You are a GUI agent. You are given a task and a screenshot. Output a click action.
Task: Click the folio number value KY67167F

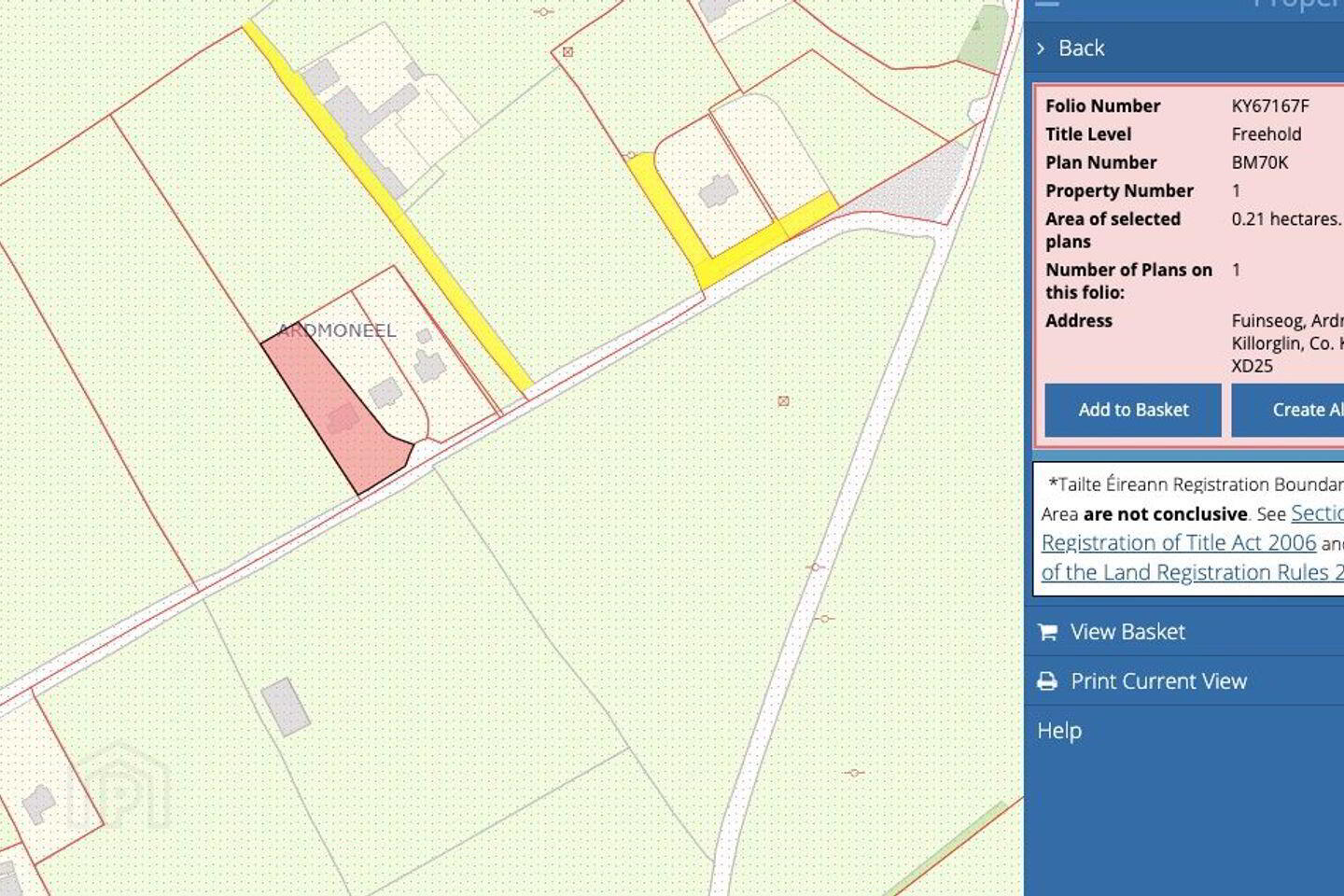pos(1270,106)
